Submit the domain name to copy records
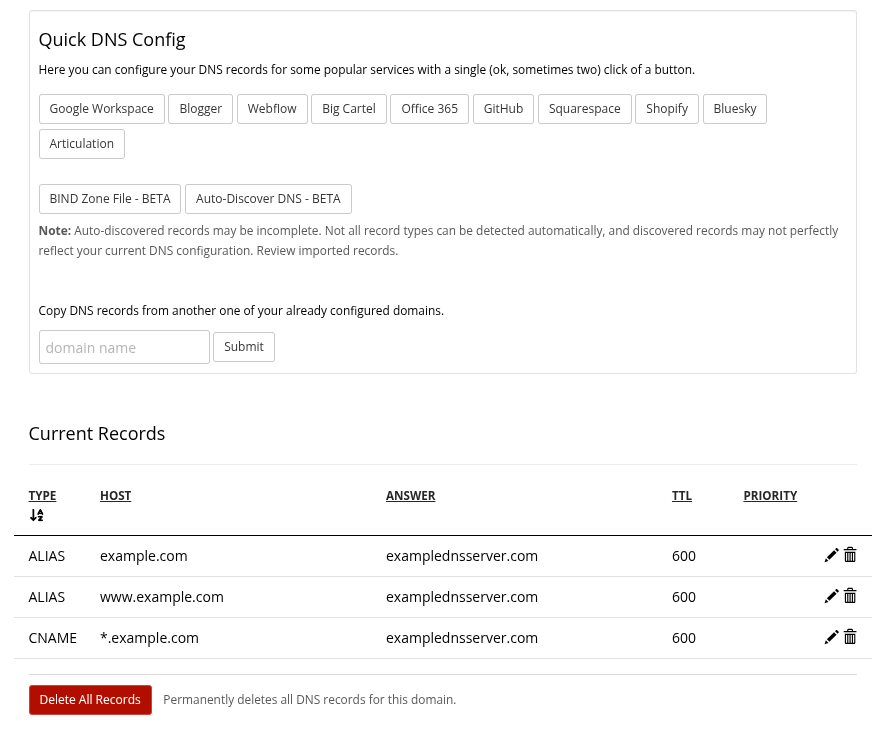 243,346
